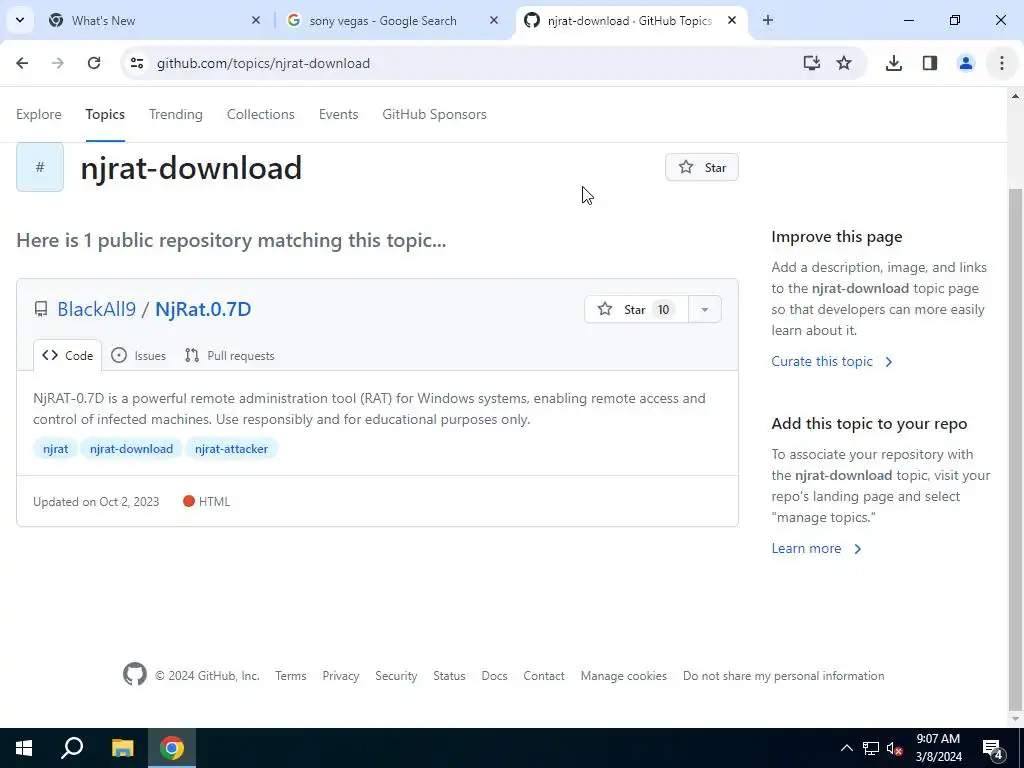Click the HTML language label
This screenshot has width=1024, height=768.
tap(206, 502)
